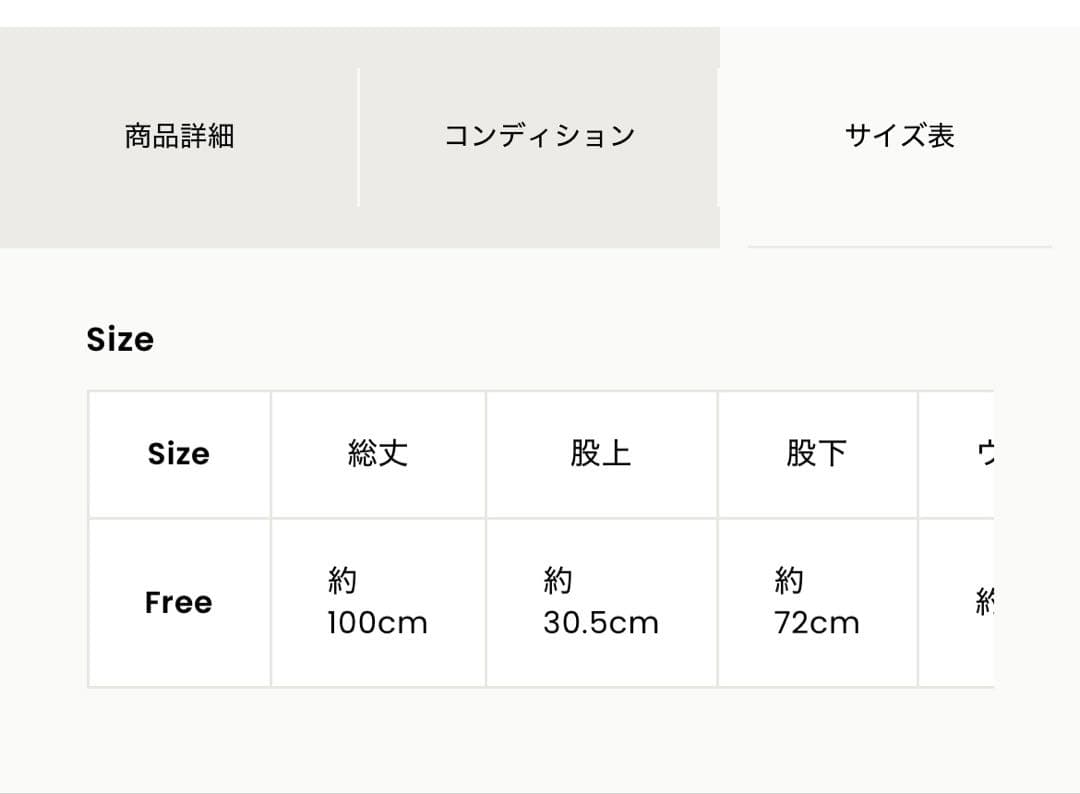Click the underline beneath the サイズ表 tab
The image size is (1080, 794).
[899, 241]
